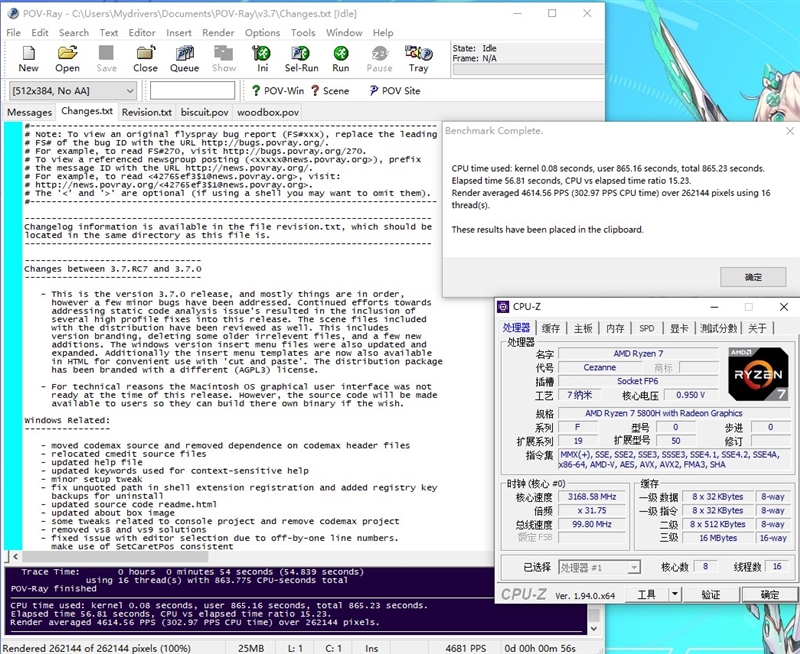Open the Search menu
Screen dimensions: 800x654
(73, 33)
